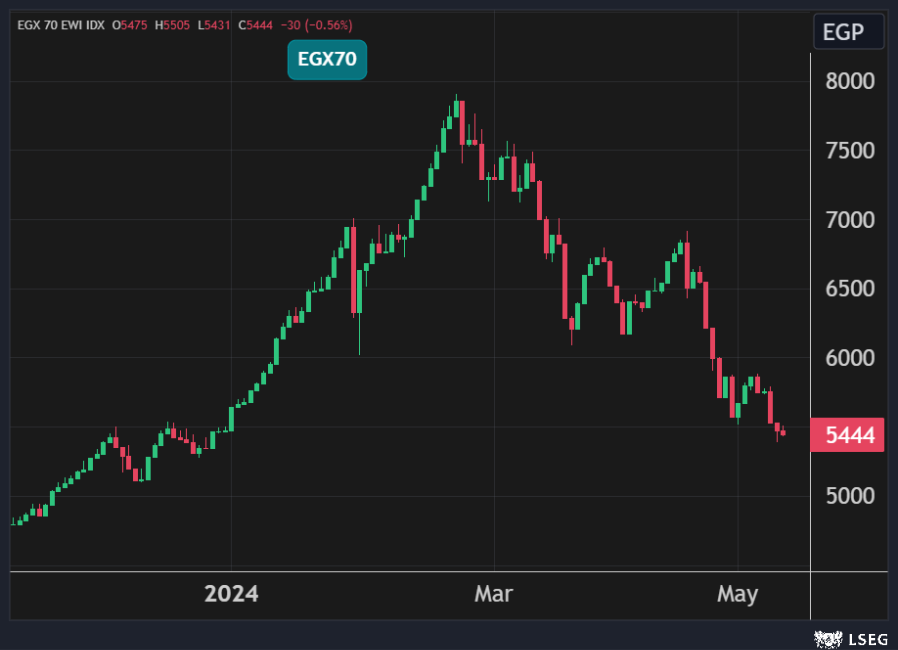This screenshot has width=898, height=650.
Task: Click the high value H5505 in header
Action: (x=173, y=24)
